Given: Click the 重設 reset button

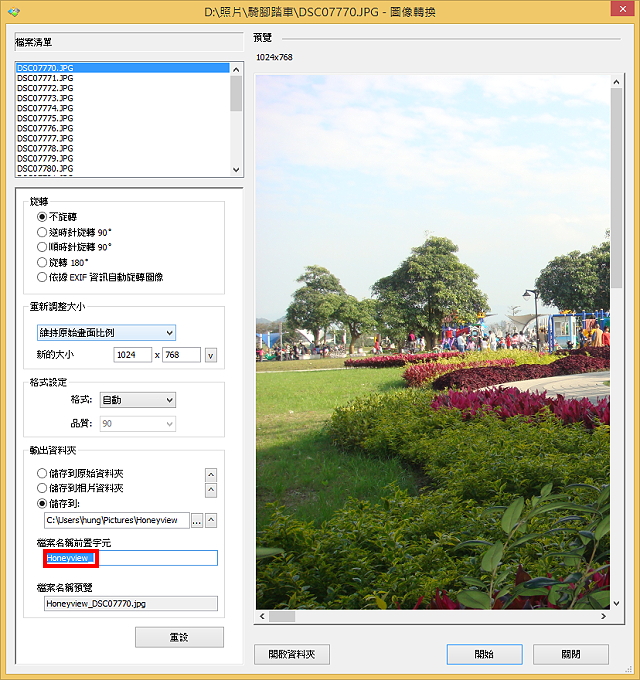Looking at the screenshot, I should click(x=179, y=637).
